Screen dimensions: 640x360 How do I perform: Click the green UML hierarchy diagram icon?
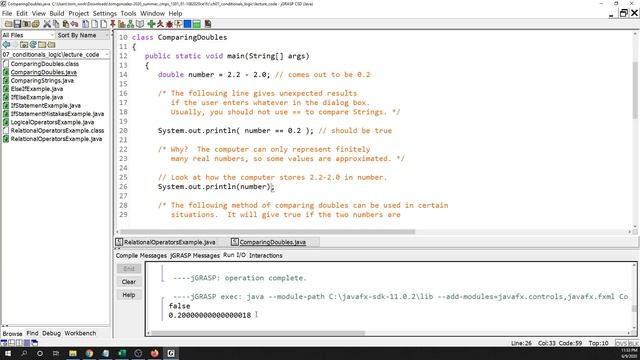tap(130, 24)
